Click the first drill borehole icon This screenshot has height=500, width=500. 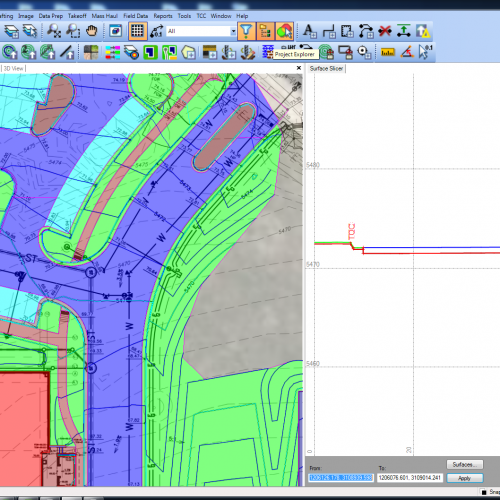(229, 52)
